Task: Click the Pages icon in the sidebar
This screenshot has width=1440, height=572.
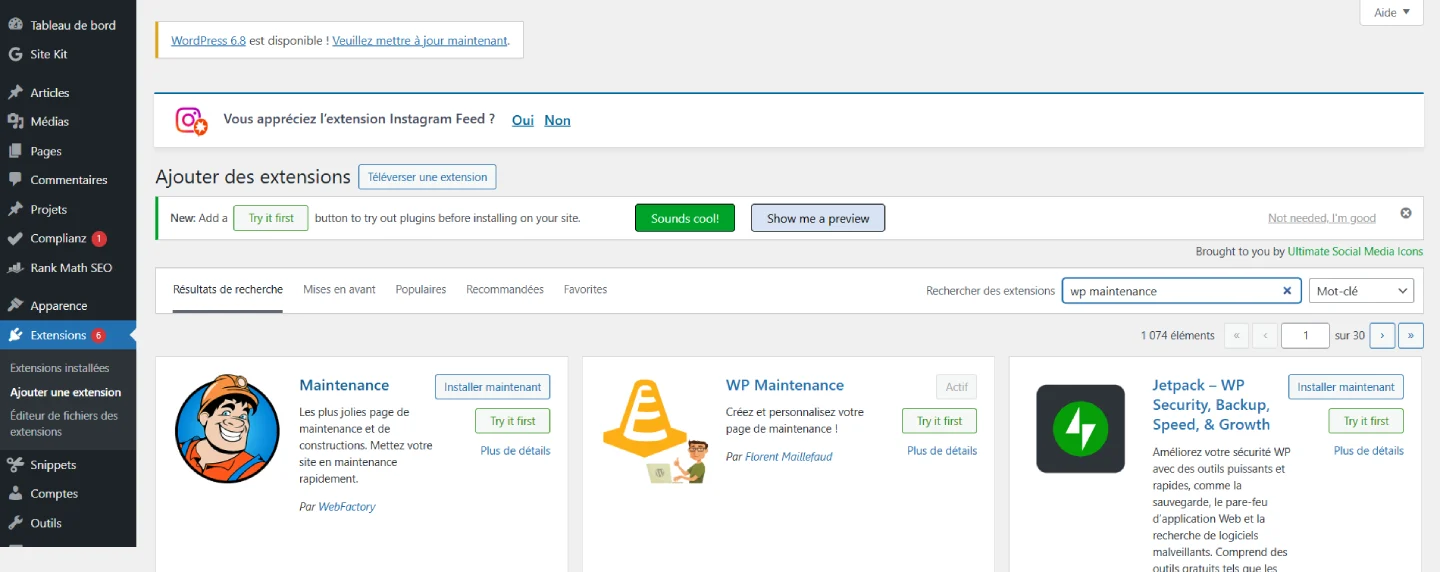Action: tap(15, 151)
